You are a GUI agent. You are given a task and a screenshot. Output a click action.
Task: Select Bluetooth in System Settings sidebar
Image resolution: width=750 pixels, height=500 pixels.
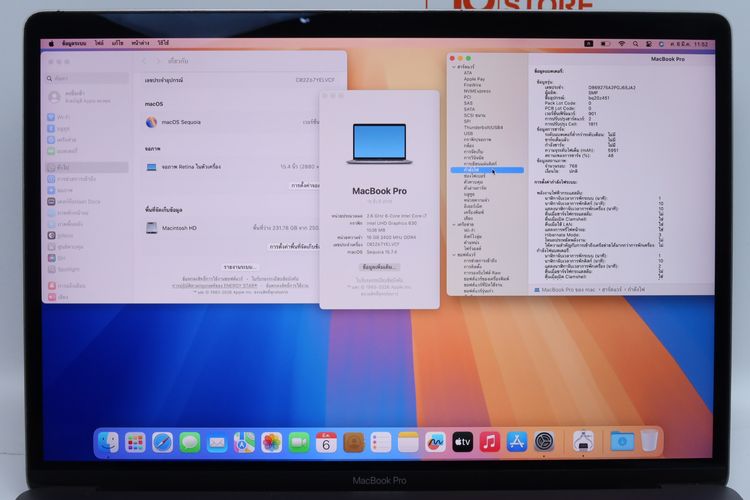point(88,128)
